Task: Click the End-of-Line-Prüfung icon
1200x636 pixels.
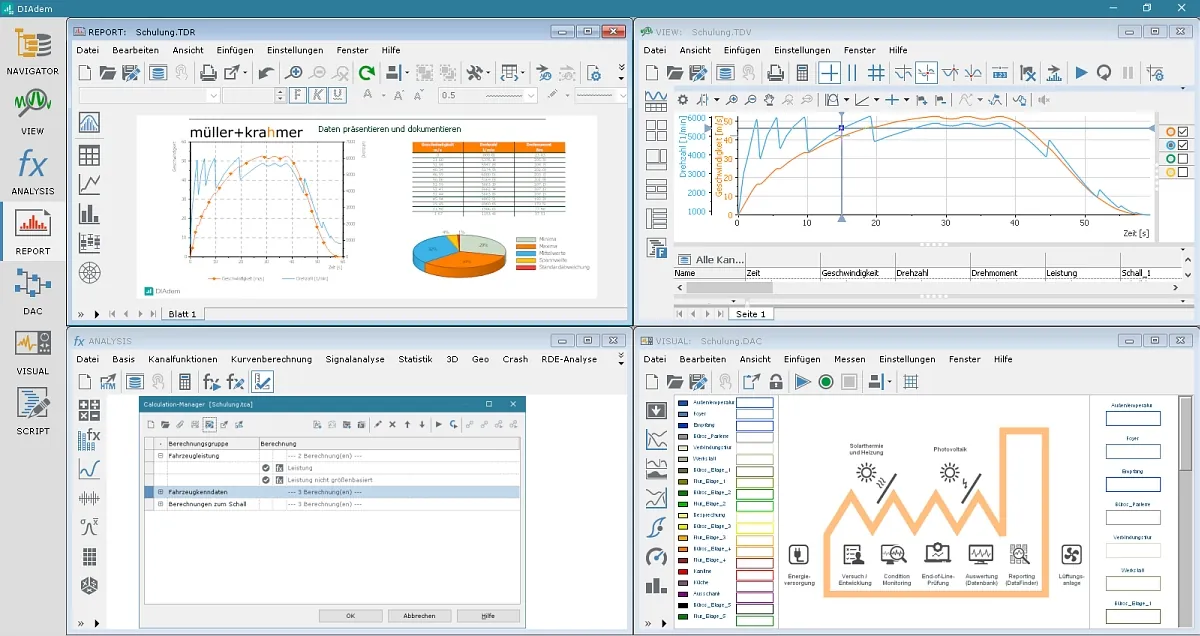Action: click(937, 554)
